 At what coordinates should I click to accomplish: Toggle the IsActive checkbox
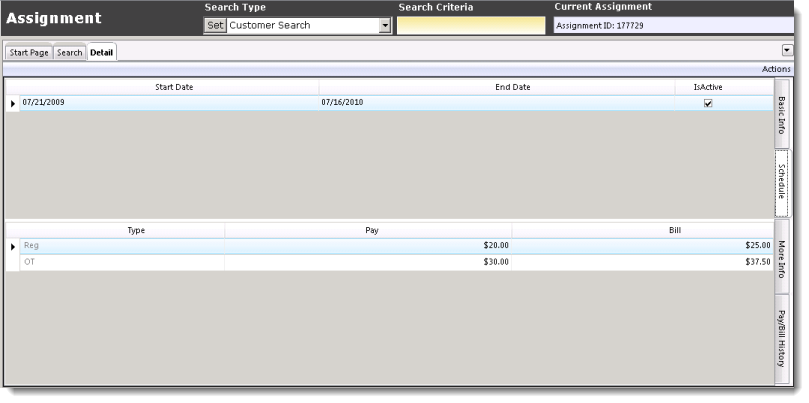pos(708,103)
